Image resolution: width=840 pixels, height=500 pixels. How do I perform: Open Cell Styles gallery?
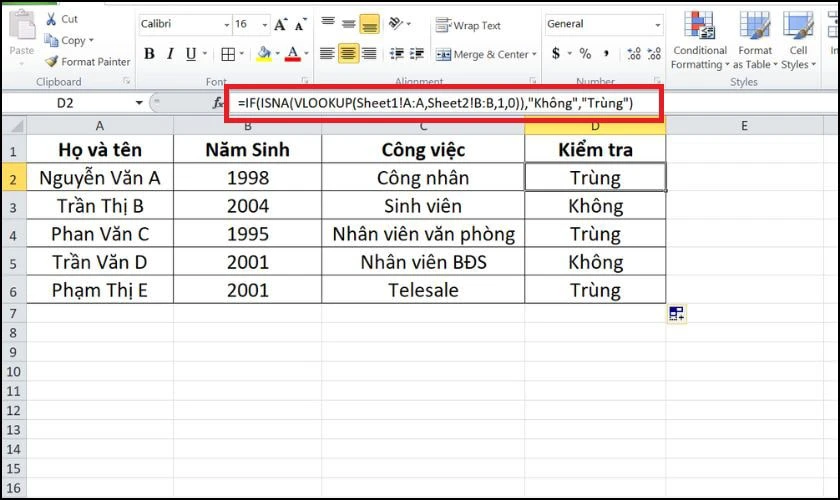(x=798, y=41)
